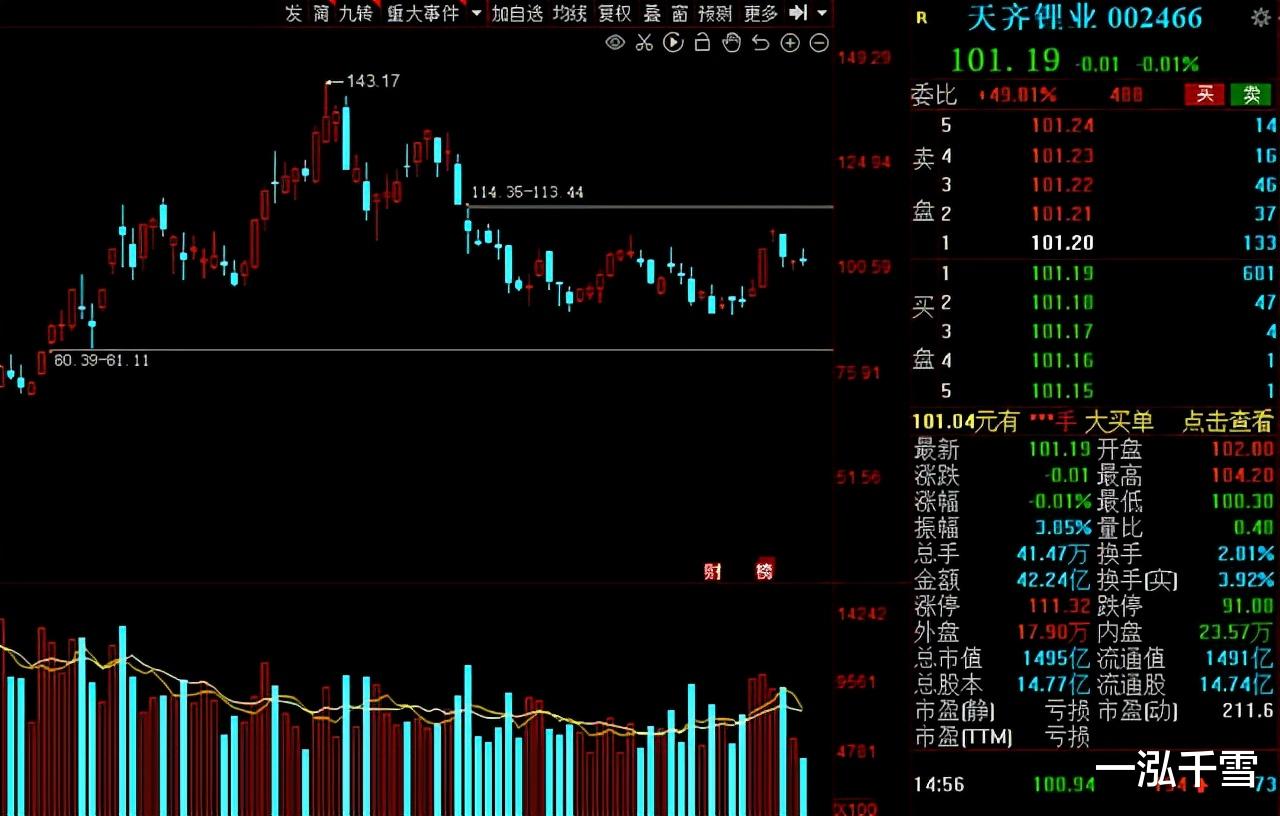Select buy level 3 price 101.17
Image resolution: width=1280 pixels, height=816 pixels.
coord(1062,331)
